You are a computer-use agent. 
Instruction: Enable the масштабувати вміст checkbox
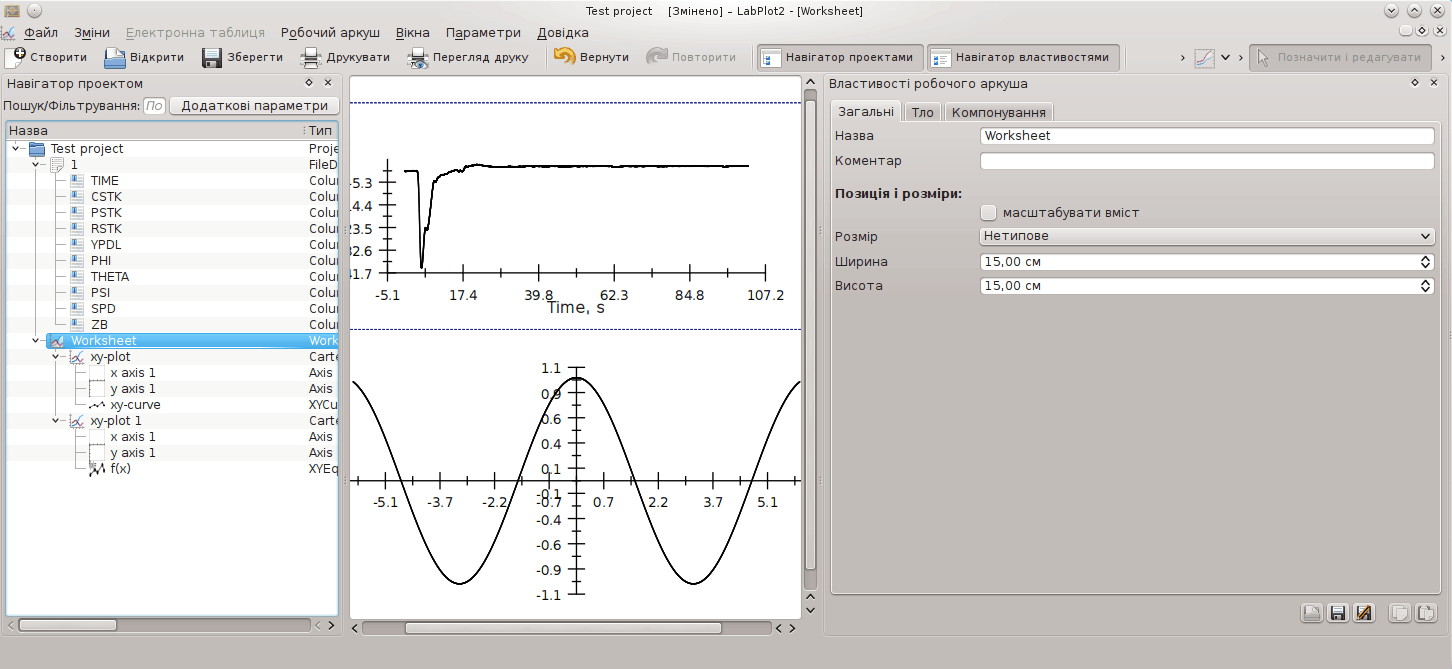point(989,212)
